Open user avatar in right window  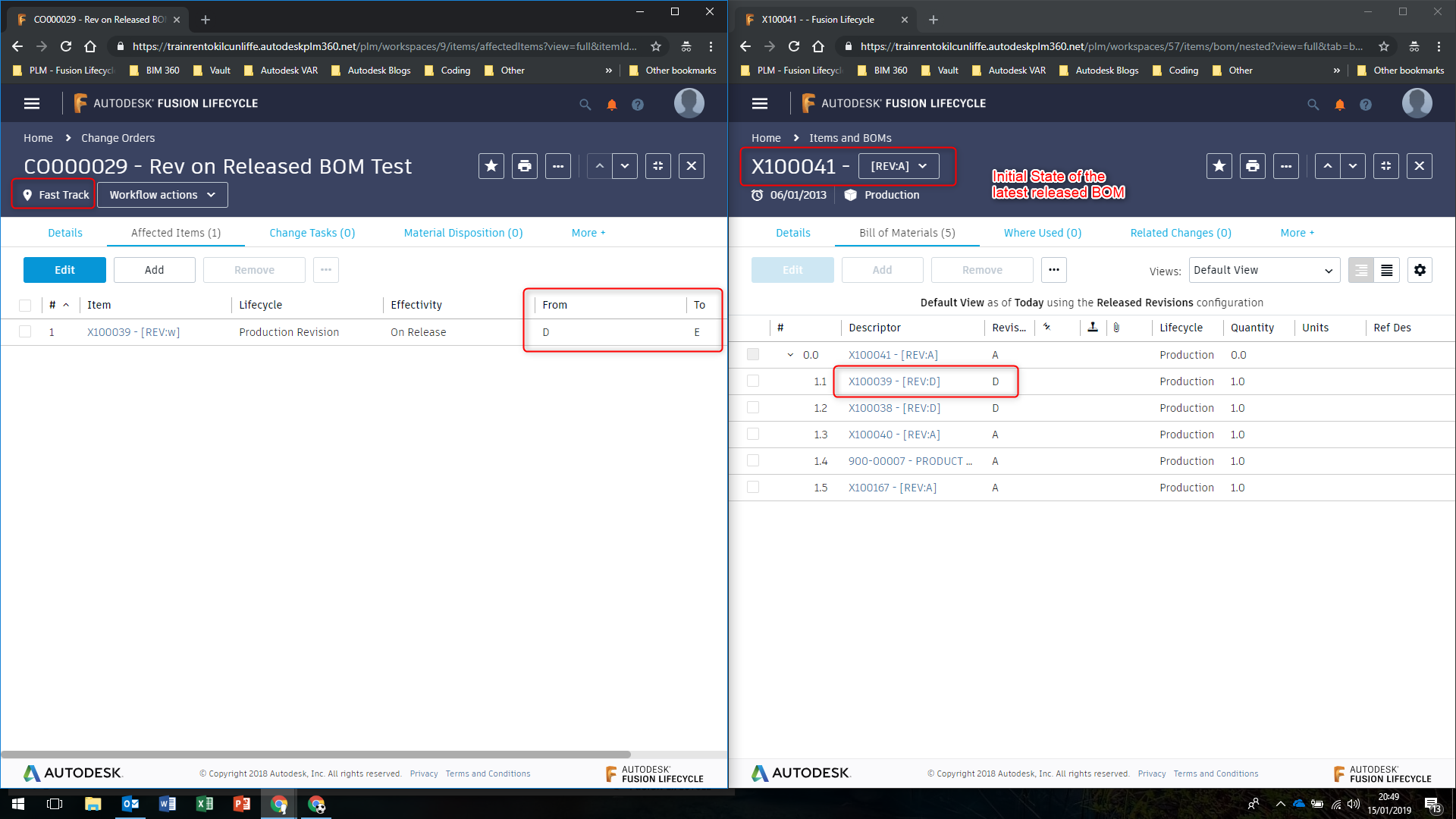point(1417,103)
